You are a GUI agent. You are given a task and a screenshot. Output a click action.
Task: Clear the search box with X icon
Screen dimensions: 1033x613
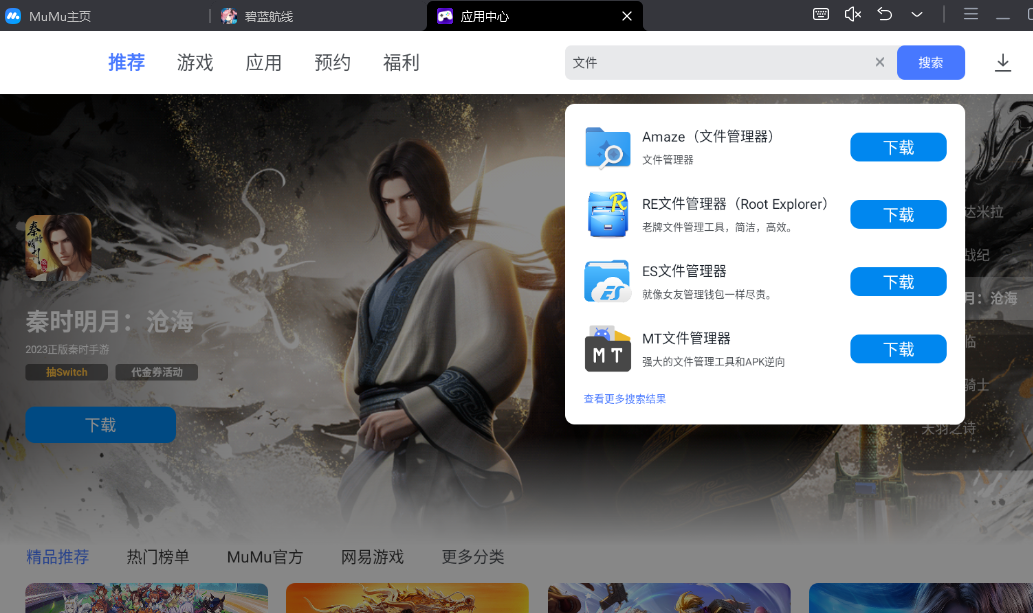pos(879,62)
